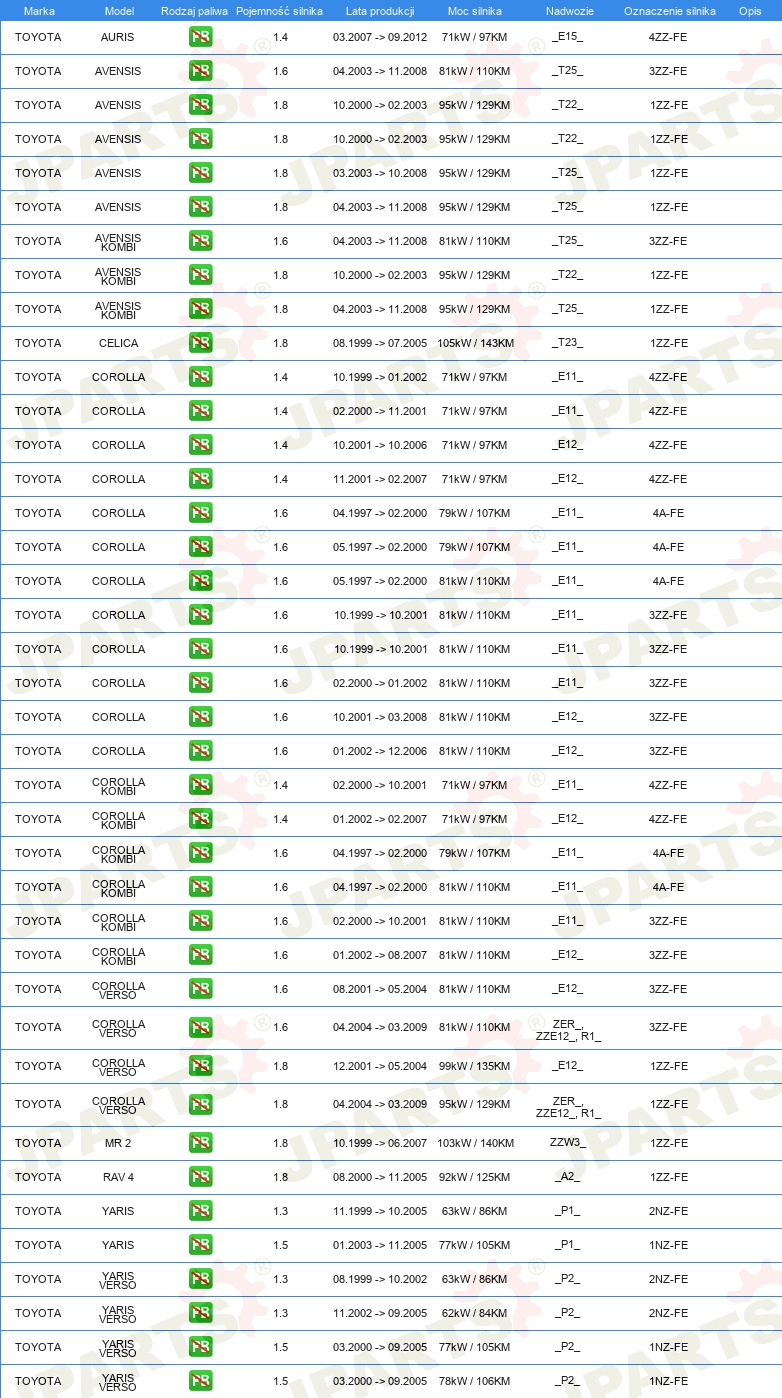
Task: Click fuel icon for YARIS VERSO 78kW / 106KM
Action: pos(200,1381)
